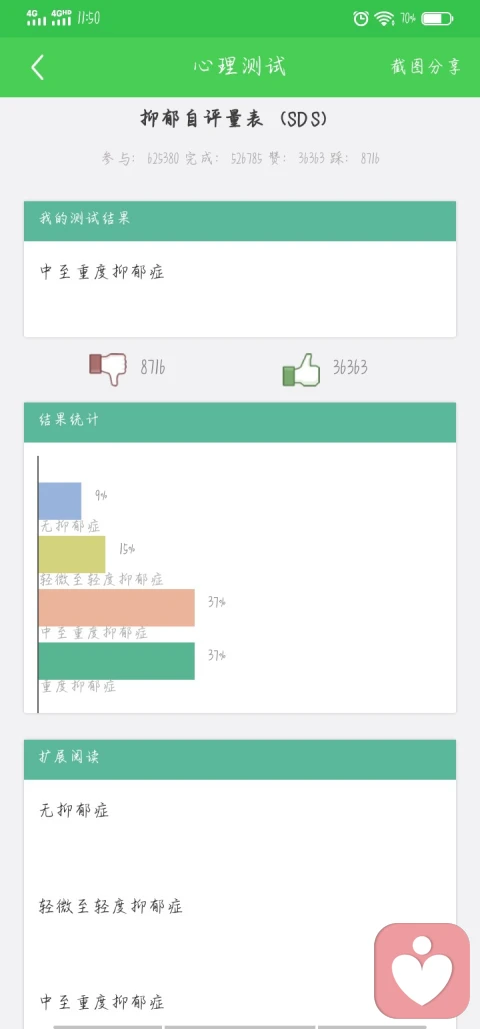Screen dimensions: 480x1029
Task: Tap the battery status icon
Action: click(437, 18)
